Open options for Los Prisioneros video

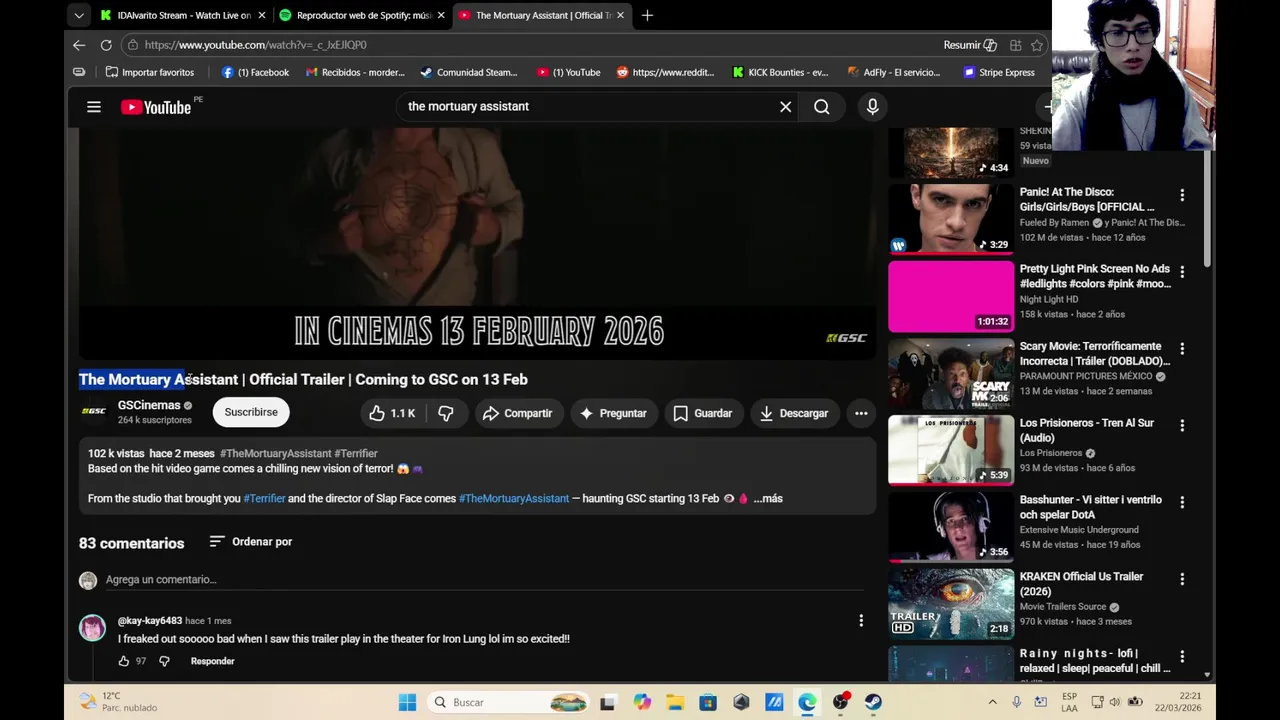coord(1182,425)
